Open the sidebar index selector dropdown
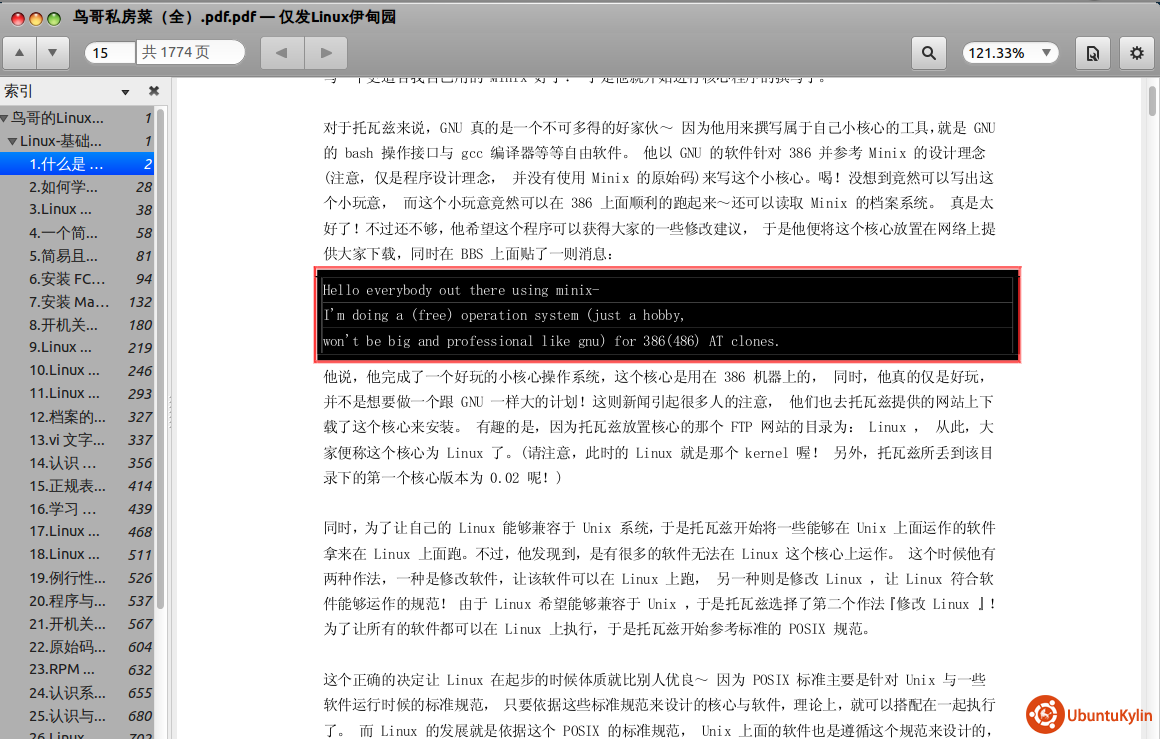 126,92
